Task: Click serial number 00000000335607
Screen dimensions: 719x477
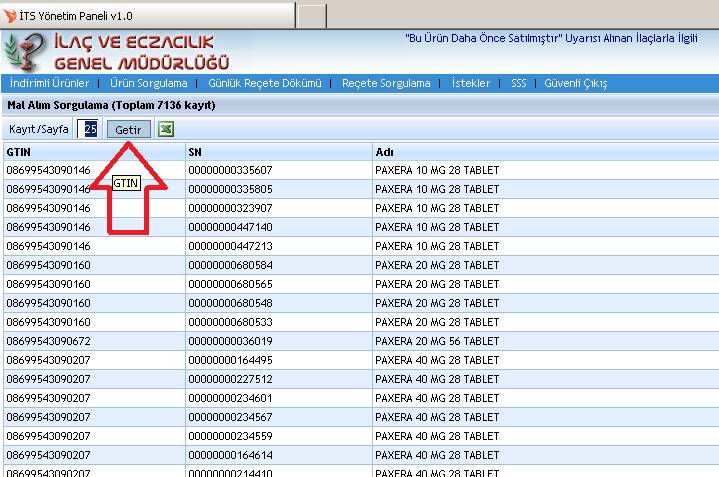Action: pyautogui.click(x=230, y=170)
